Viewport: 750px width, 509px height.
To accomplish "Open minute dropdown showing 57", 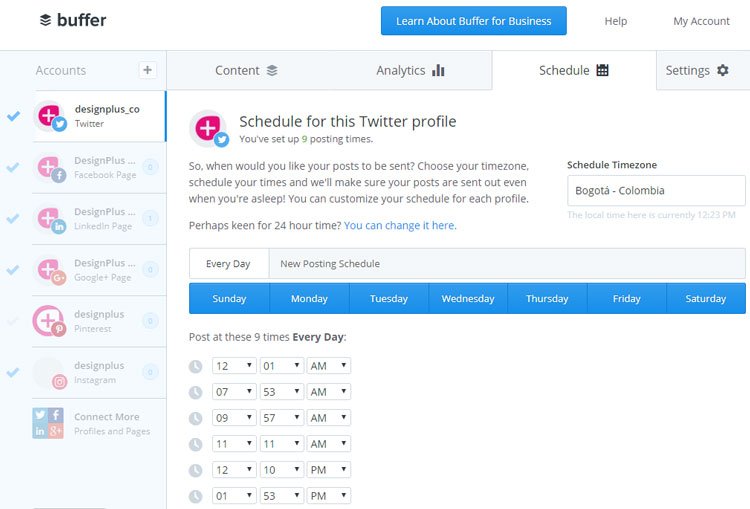I will pos(282,418).
